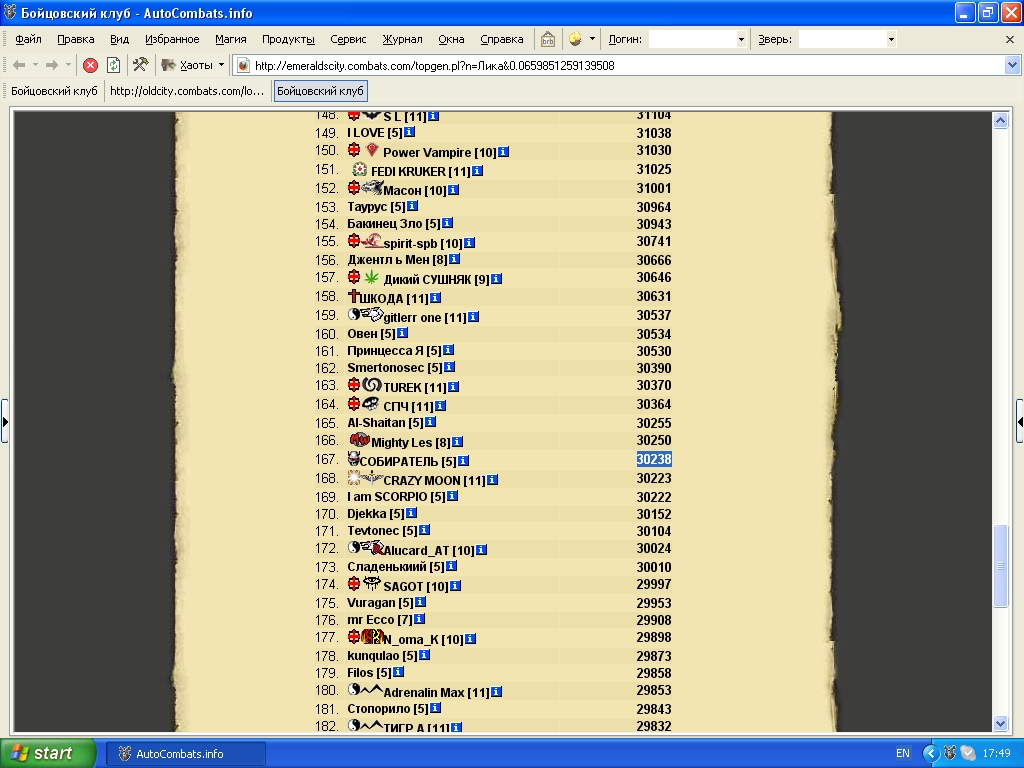Open info icon next to Mighty Les [8]
Image resolution: width=1024 pixels, height=768 pixels.
click(457, 441)
